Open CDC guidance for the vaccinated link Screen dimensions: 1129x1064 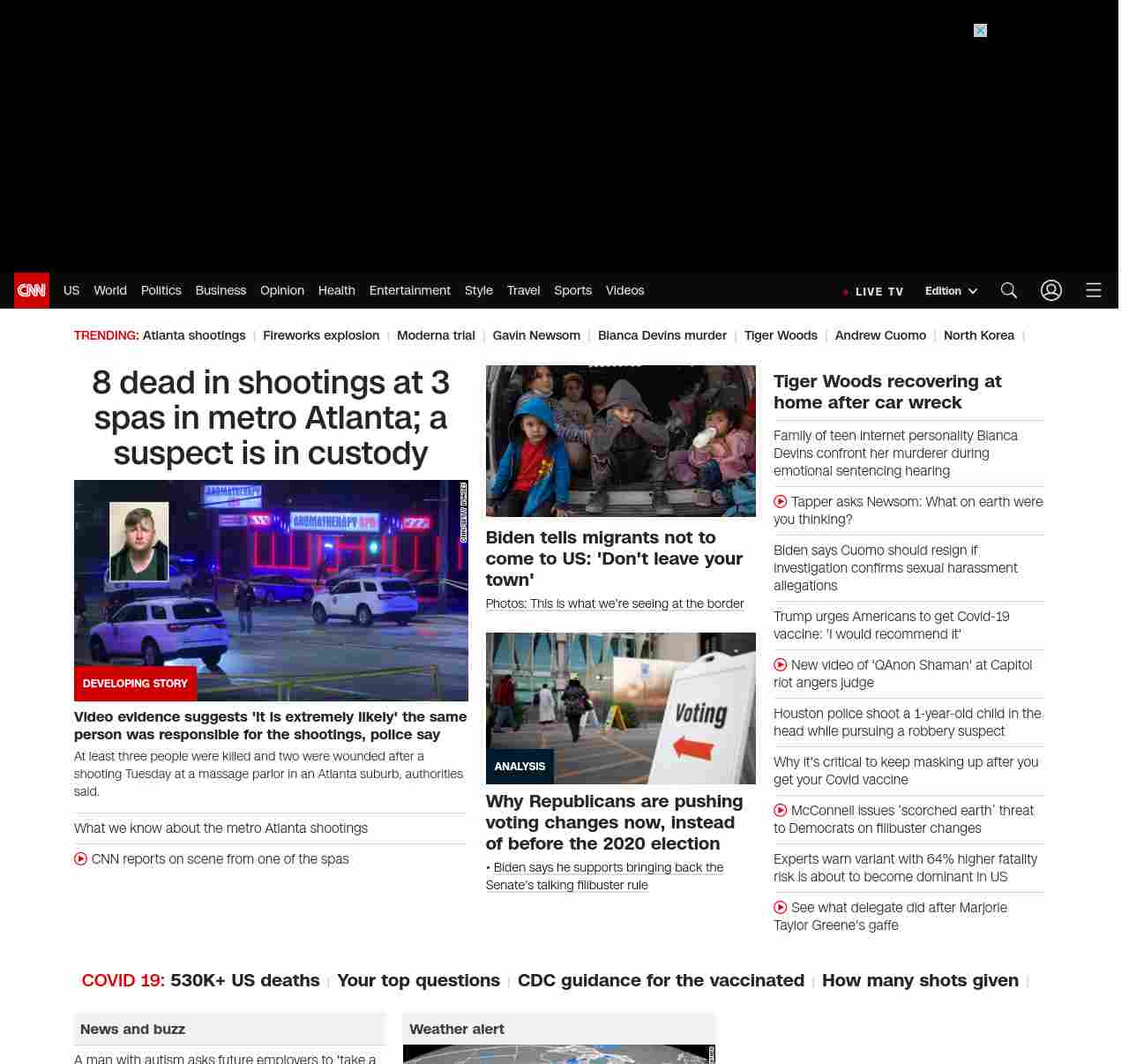661,980
